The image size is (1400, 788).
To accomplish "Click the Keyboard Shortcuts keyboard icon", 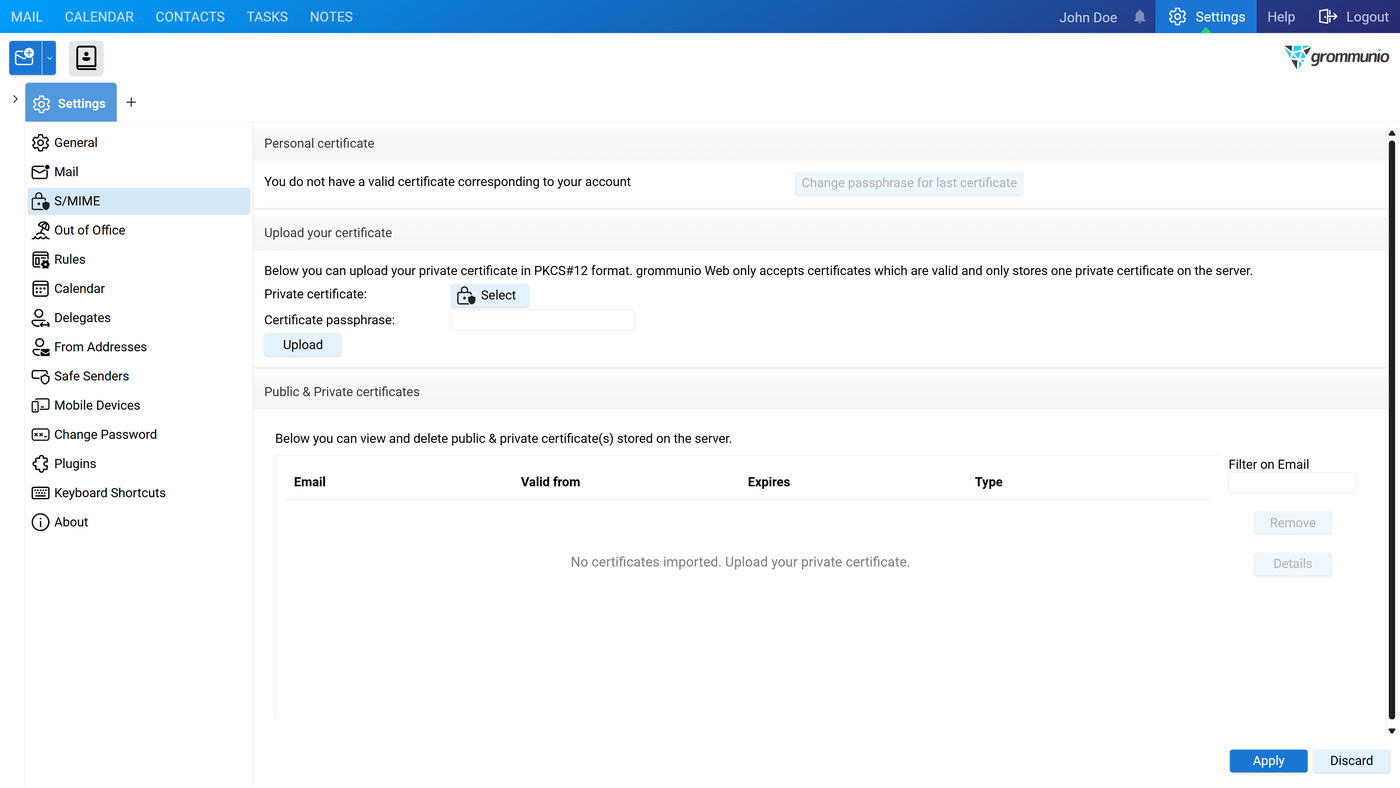I will pos(40,493).
